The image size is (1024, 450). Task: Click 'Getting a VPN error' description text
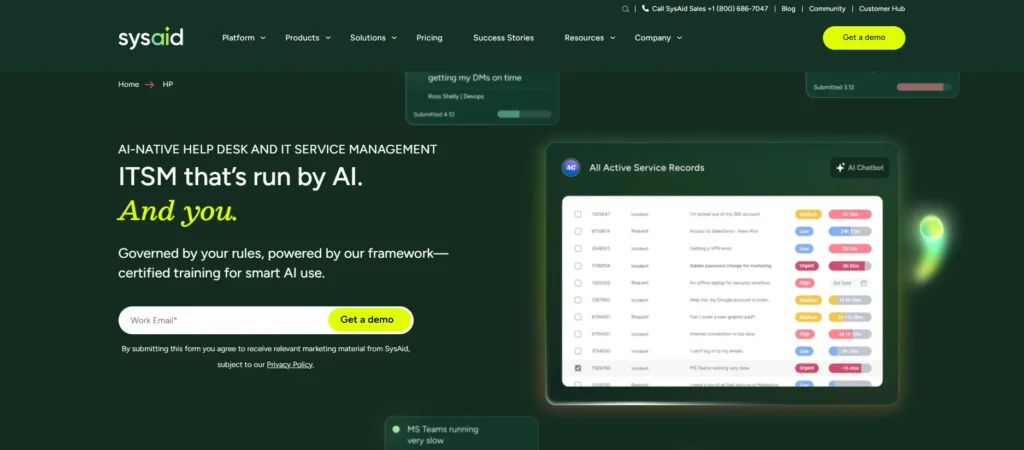pos(711,248)
